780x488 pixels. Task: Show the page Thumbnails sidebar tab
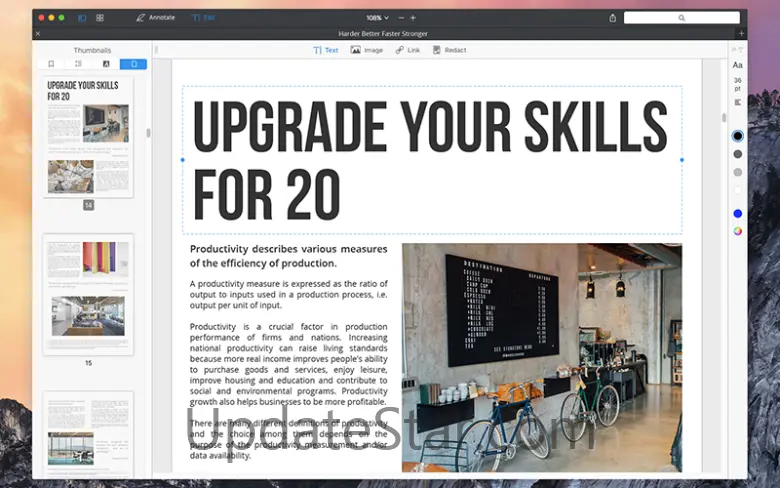[133, 64]
